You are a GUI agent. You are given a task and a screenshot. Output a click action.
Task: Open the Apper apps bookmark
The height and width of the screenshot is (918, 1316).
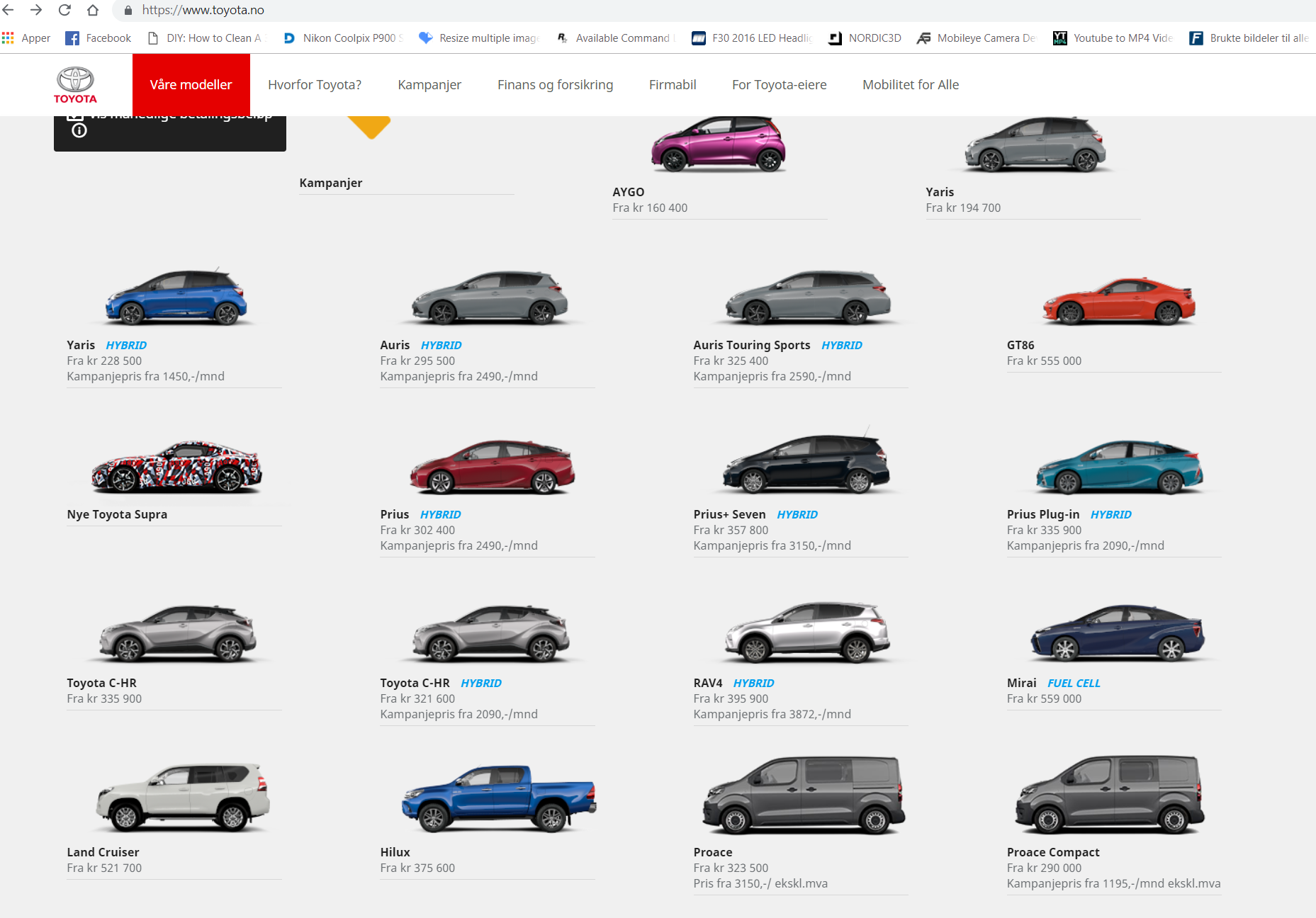27,38
